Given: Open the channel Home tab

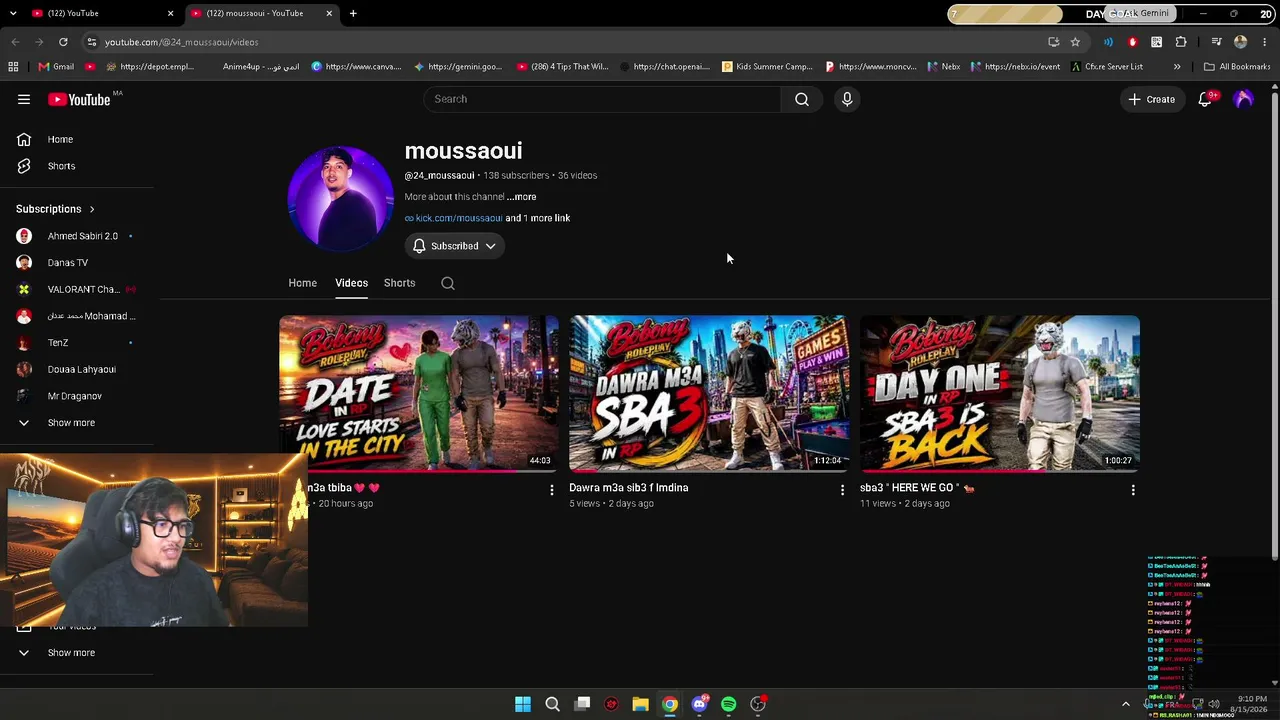Looking at the screenshot, I should click(x=302, y=283).
